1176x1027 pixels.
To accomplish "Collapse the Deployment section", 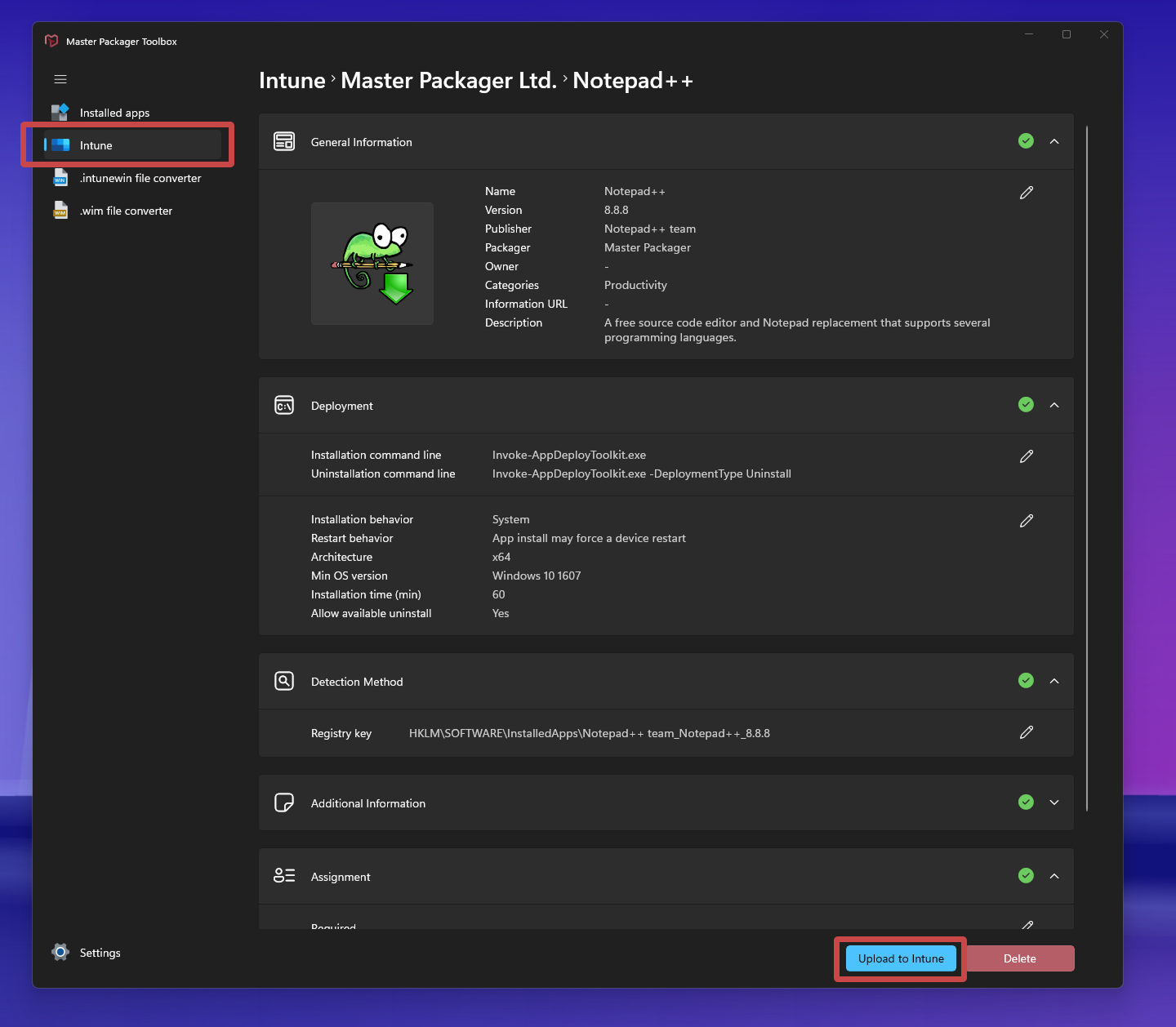I will click(x=1054, y=405).
